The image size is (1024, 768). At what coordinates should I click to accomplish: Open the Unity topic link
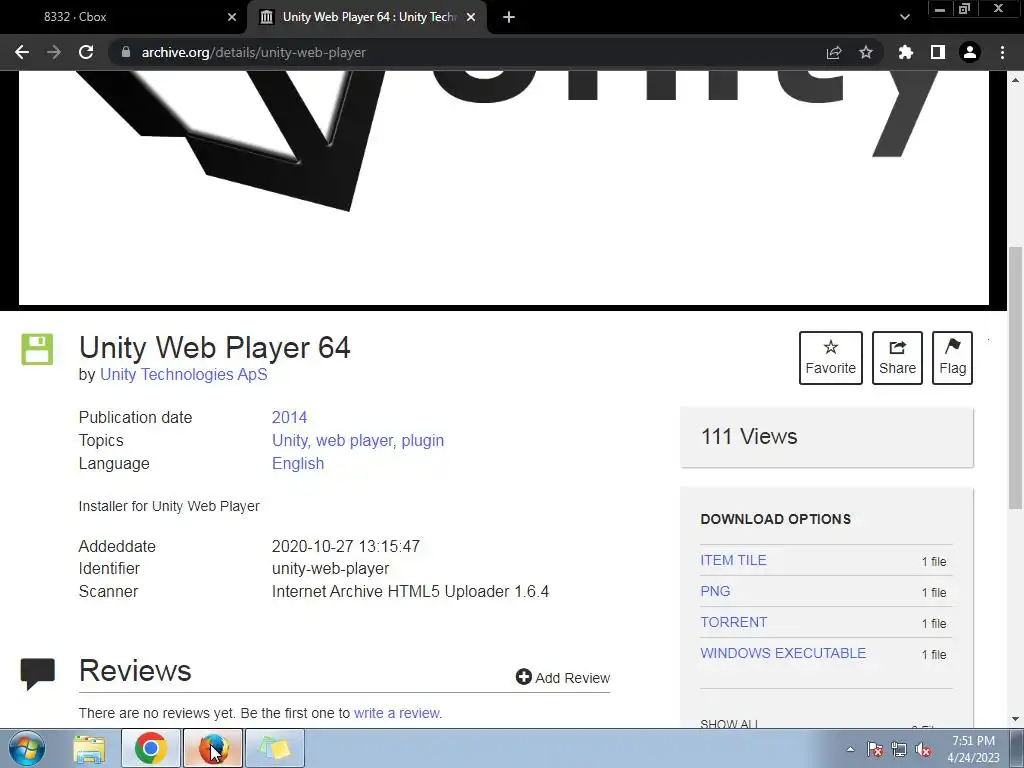click(x=289, y=440)
